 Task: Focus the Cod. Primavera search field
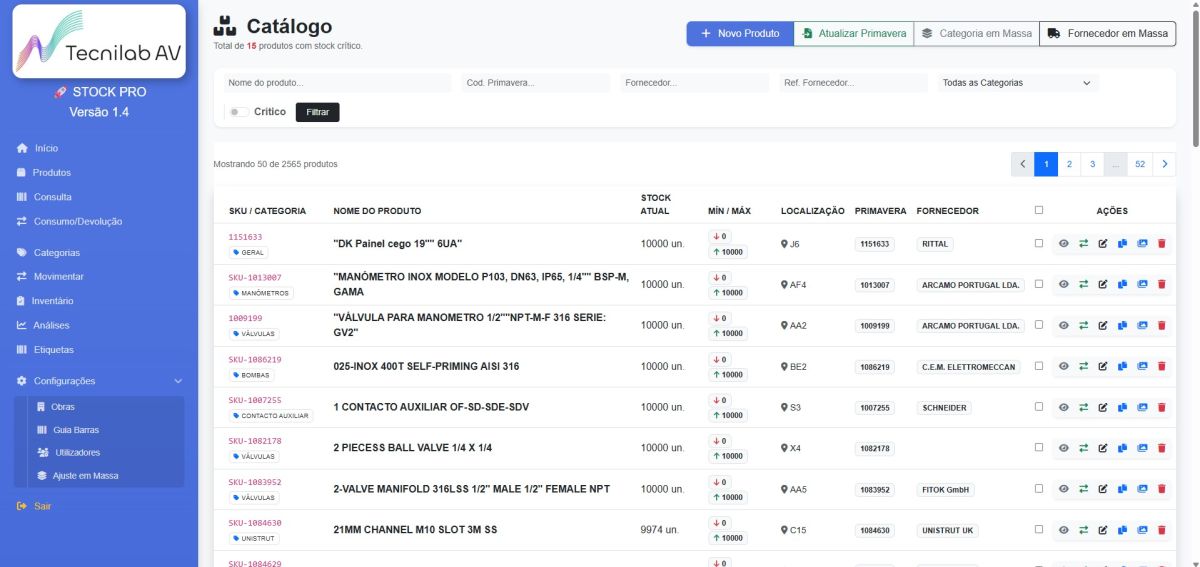coord(535,83)
